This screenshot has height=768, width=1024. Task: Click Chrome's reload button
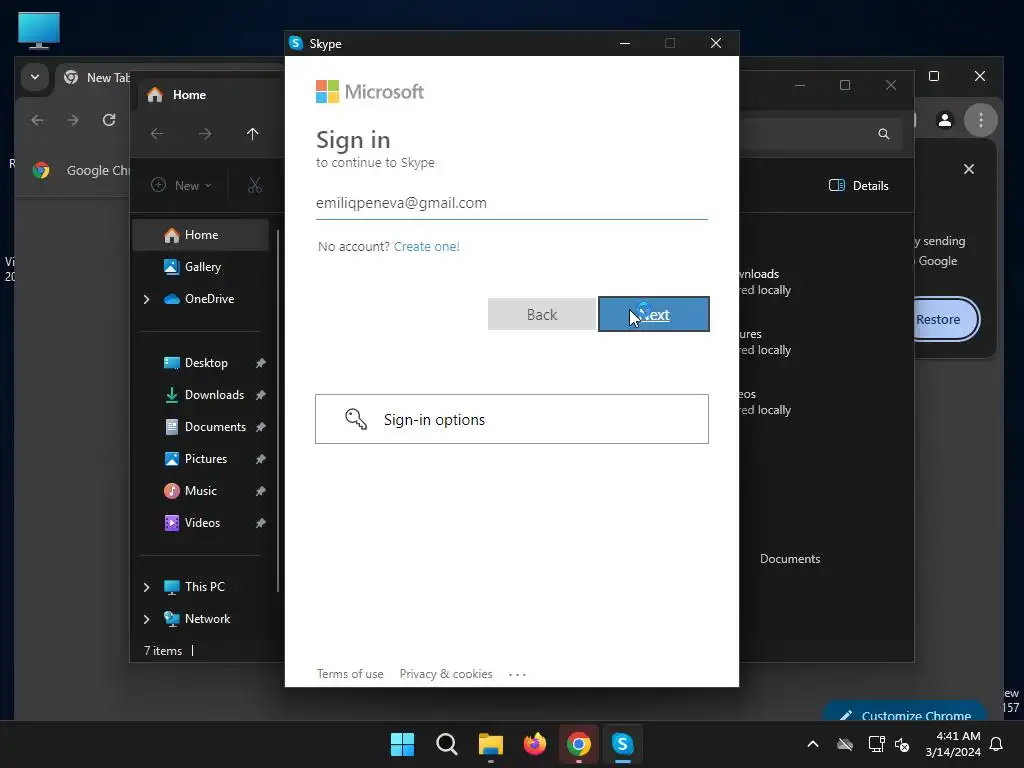pos(109,120)
